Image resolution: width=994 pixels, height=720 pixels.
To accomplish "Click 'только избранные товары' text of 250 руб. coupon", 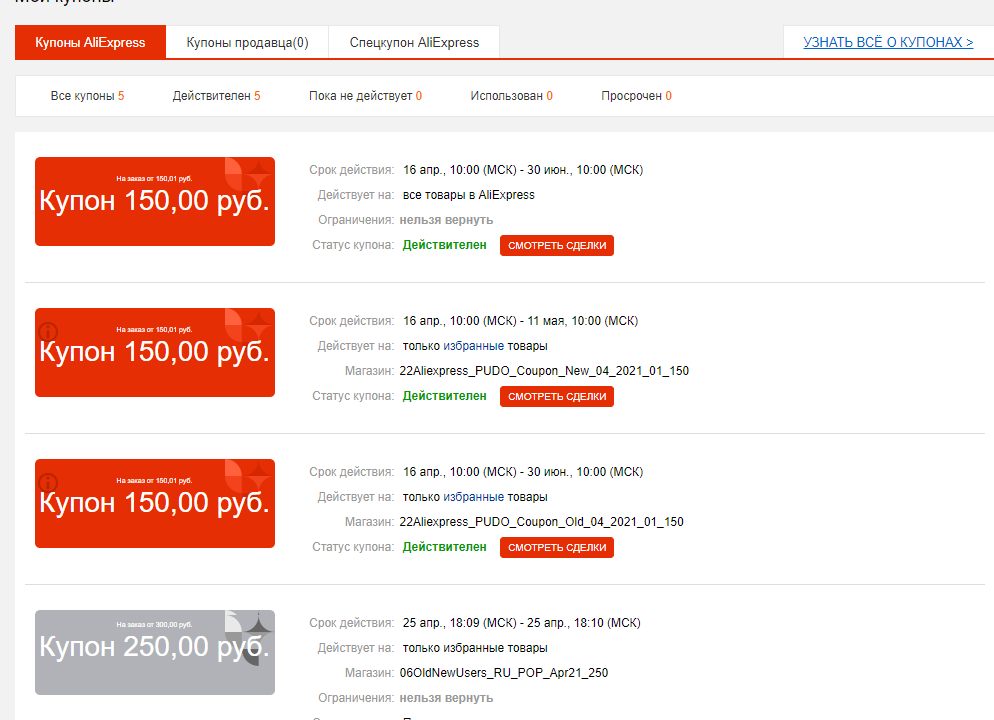I will click(x=475, y=648).
